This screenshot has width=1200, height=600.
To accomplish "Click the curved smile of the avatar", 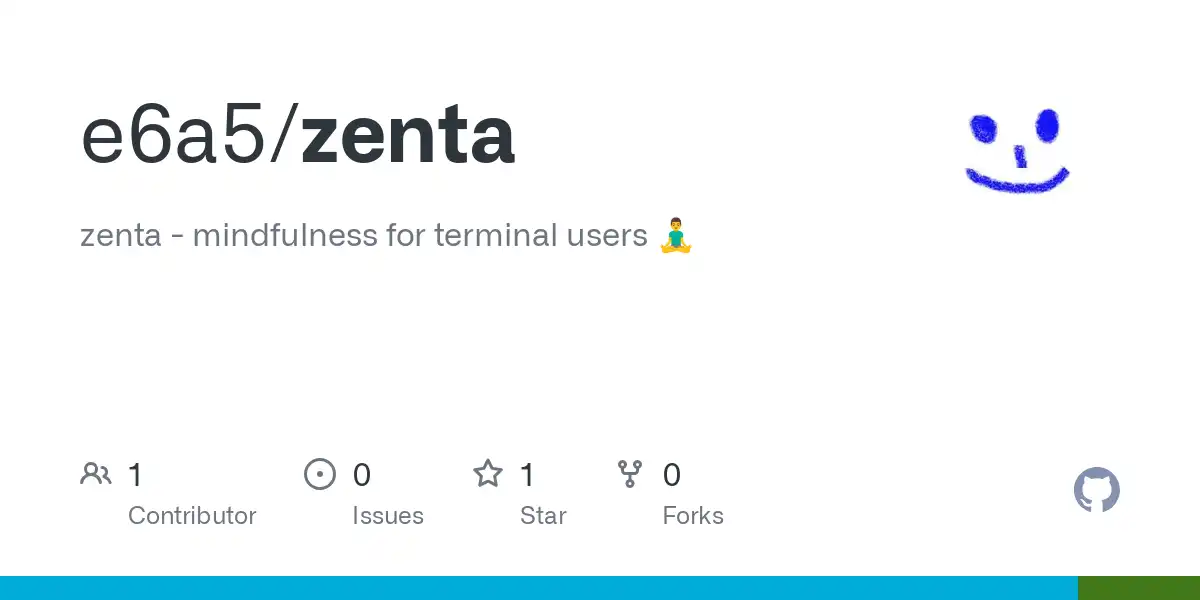I will (1018, 180).
